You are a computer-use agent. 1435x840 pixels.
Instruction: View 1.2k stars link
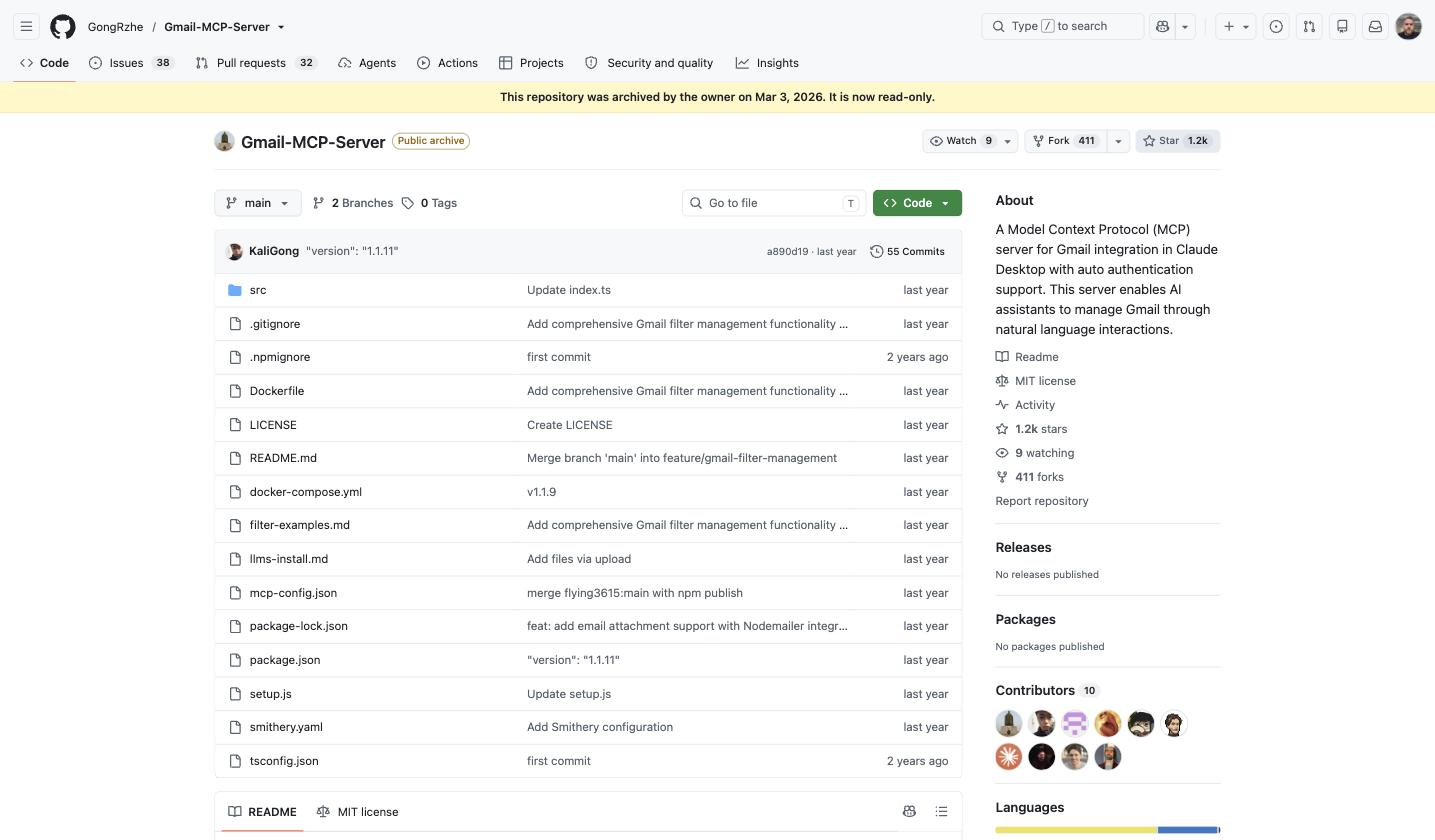[x=1031, y=429]
